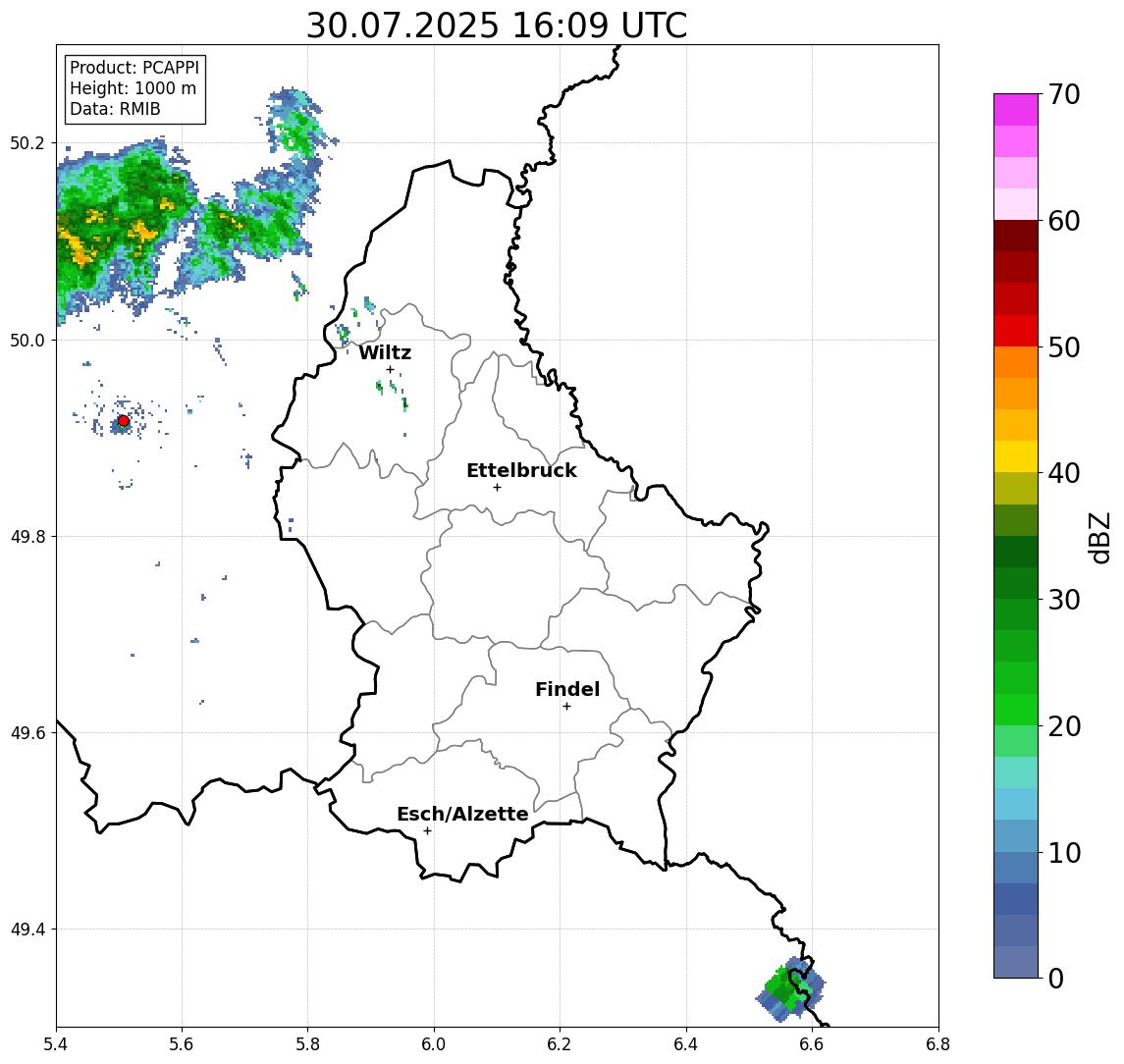This screenshot has height=1064, width=1124.
Task: Click the plus marker below Findel
Action: coord(566,707)
